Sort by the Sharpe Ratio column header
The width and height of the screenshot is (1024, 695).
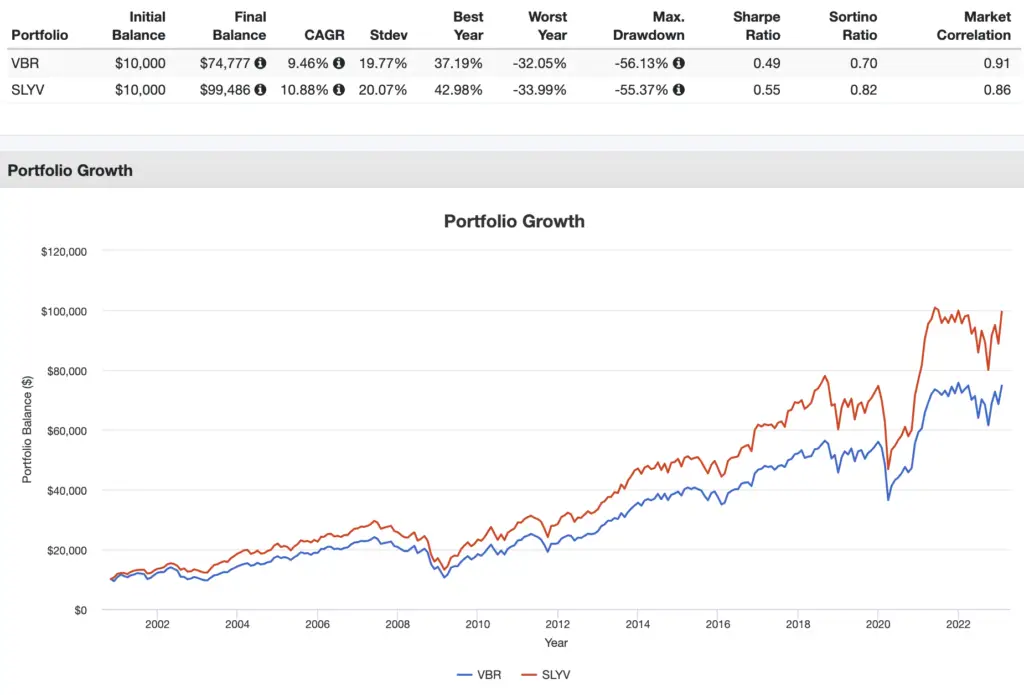point(756,26)
